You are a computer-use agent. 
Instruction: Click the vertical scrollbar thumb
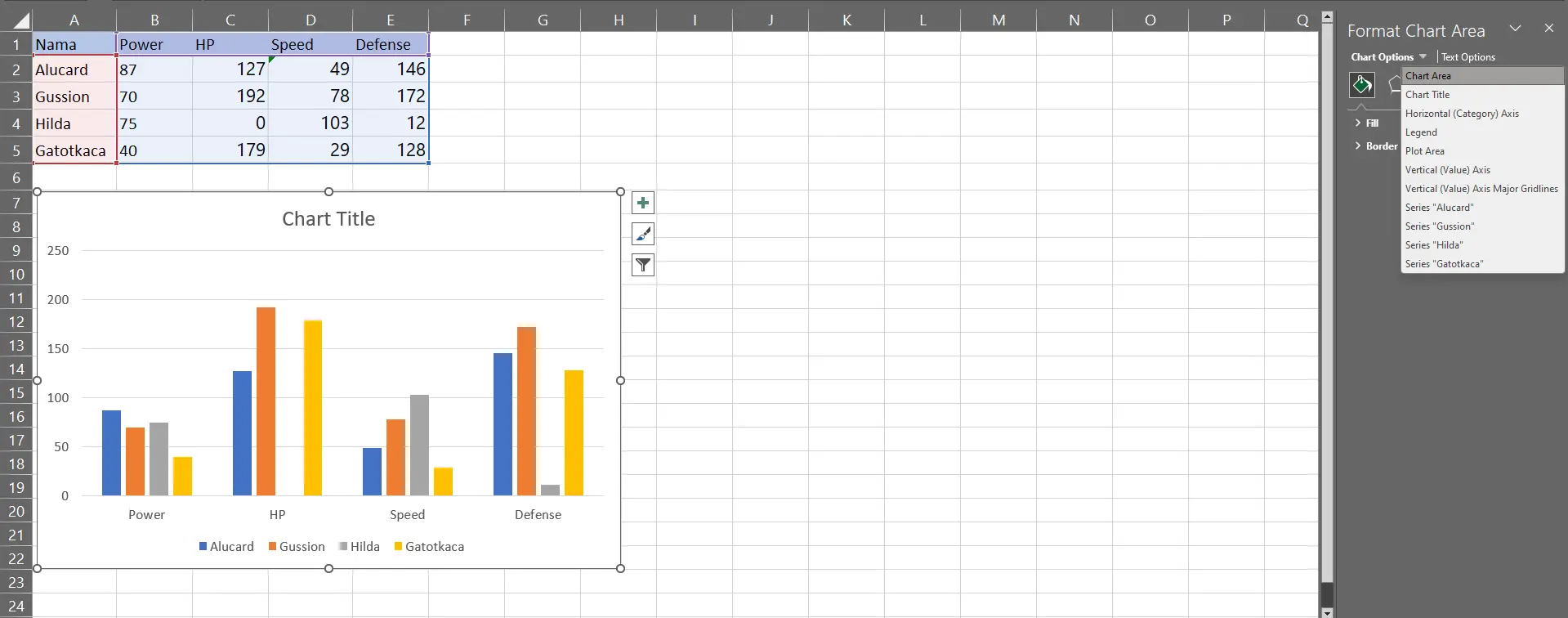[x=1327, y=302]
